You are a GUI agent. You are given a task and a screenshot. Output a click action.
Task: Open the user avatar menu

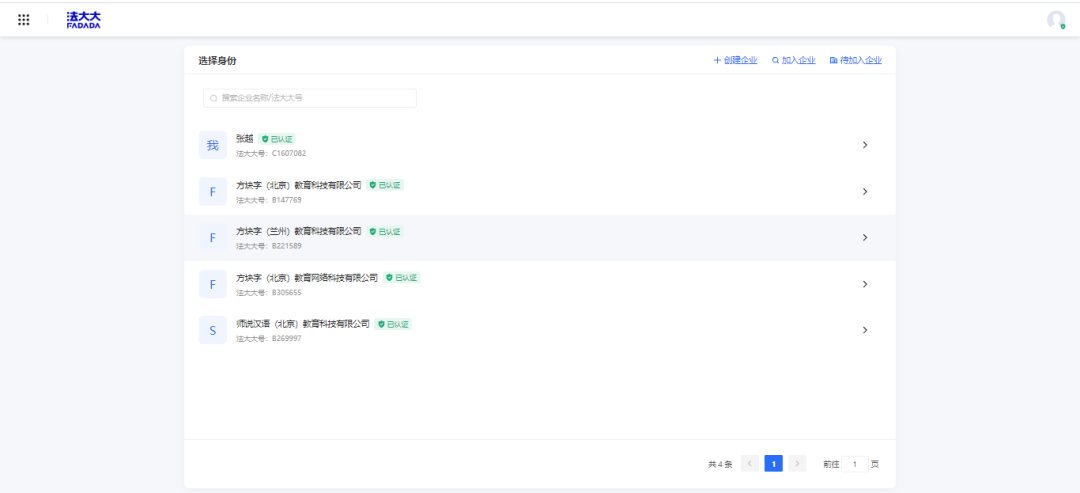click(x=1056, y=20)
